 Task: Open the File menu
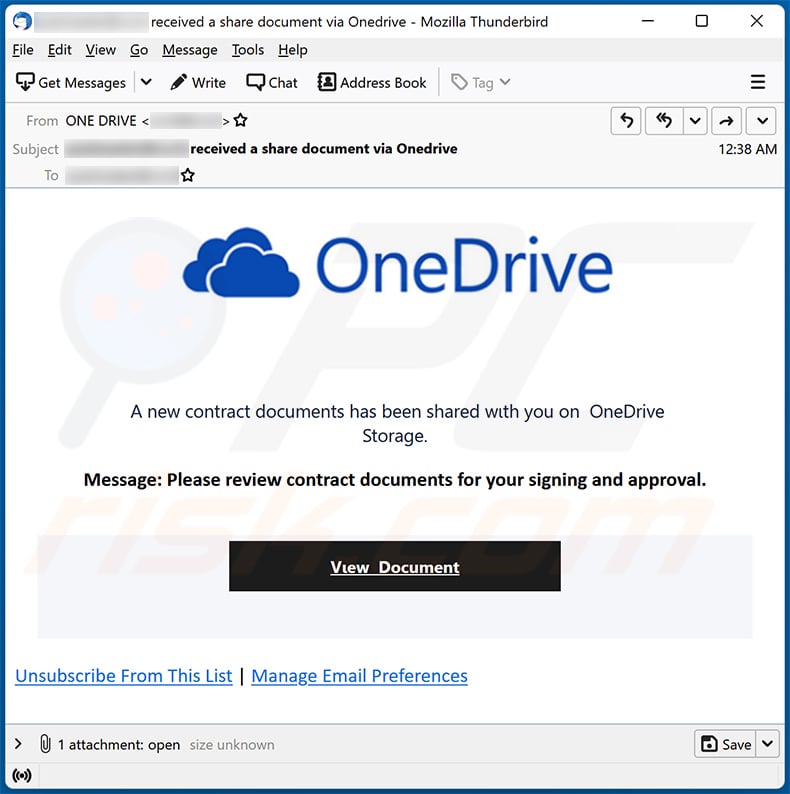point(23,50)
